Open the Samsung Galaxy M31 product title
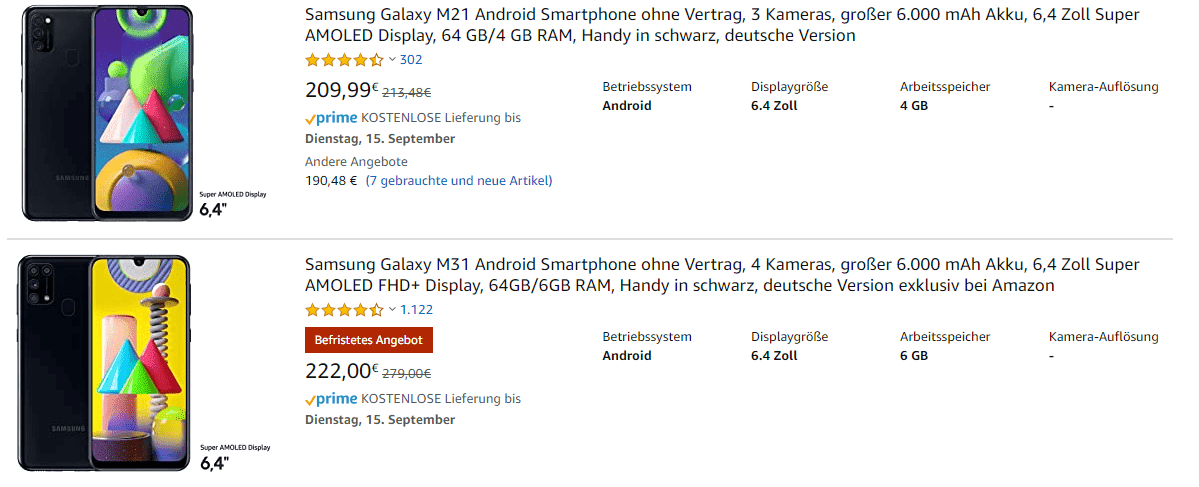 pyautogui.click(x=721, y=275)
